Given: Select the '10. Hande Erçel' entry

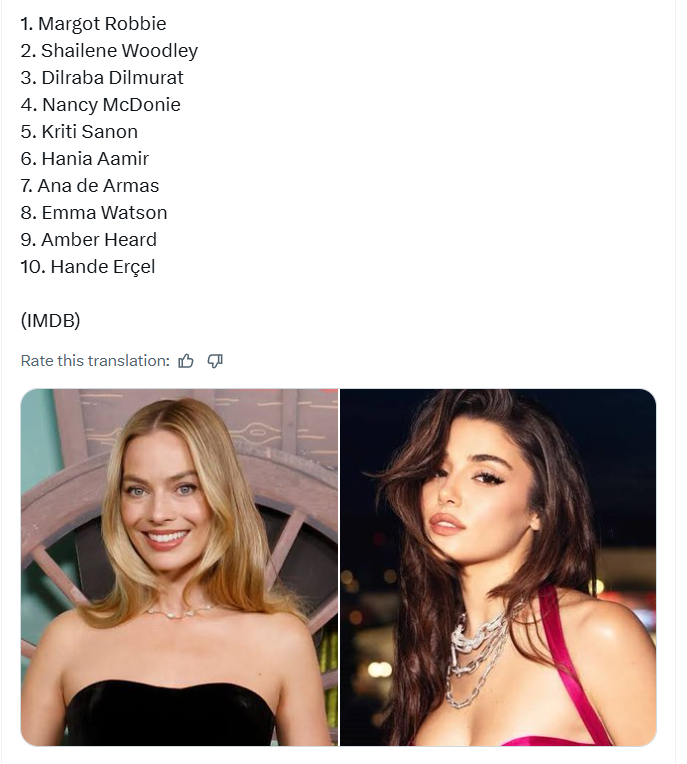Looking at the screenshot, I should point(88,266).
